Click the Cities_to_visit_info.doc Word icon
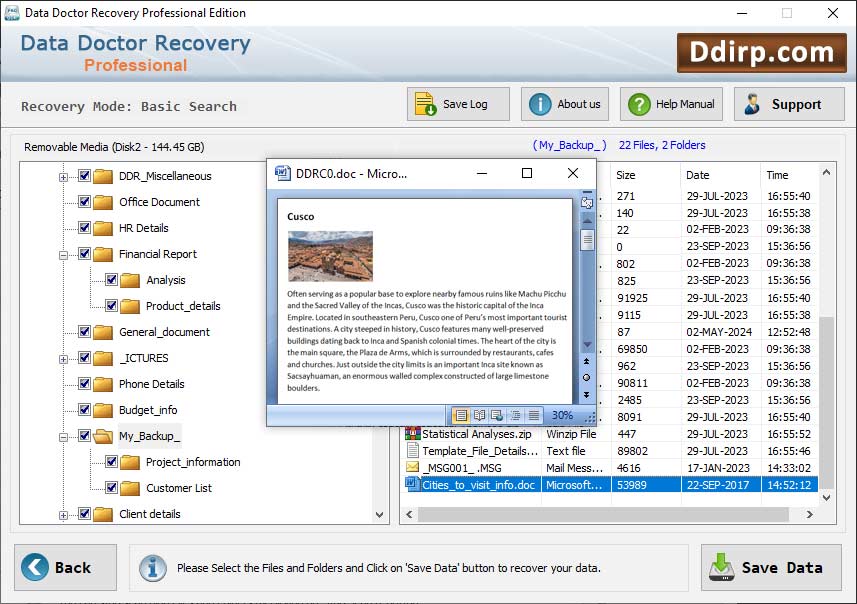Image resolution: width=857 pixels, height=604 pixels. coord(412,483)
